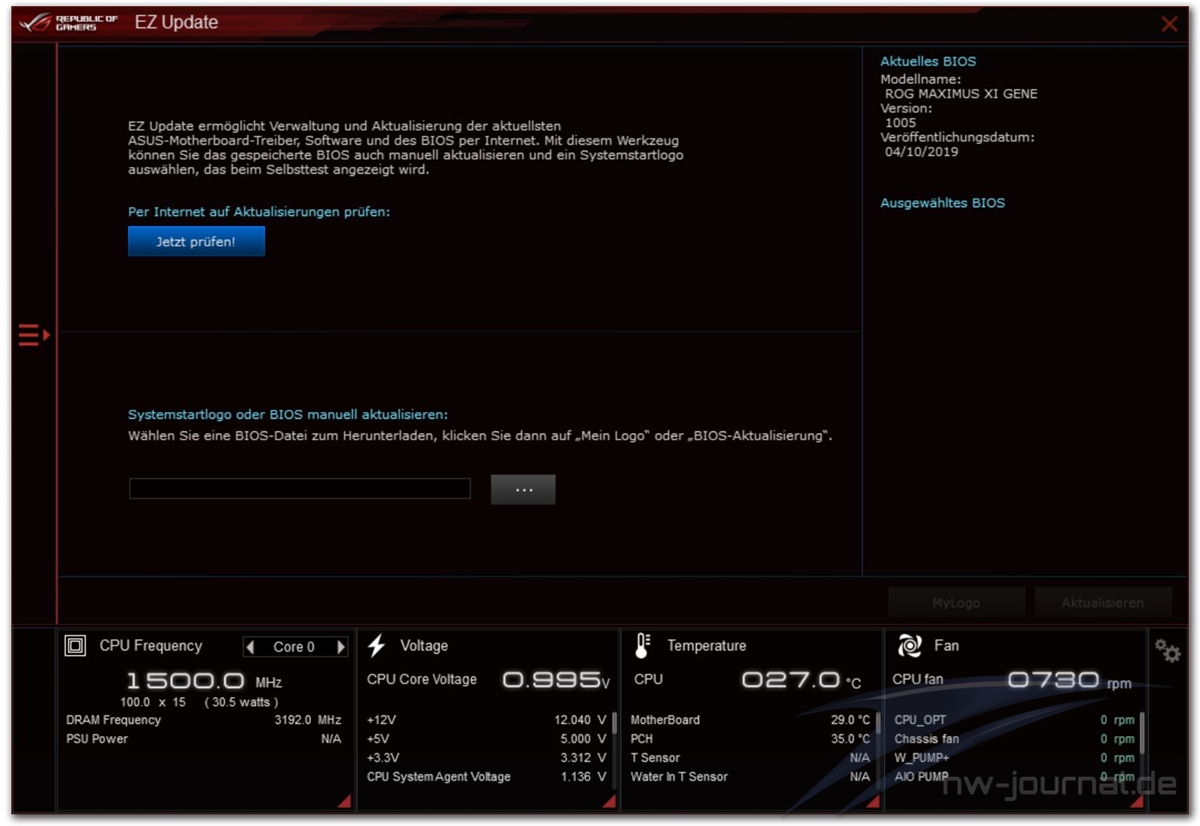Click the MyLogo button
This screenshot has height=826, width=1200.
click(956, 603)
